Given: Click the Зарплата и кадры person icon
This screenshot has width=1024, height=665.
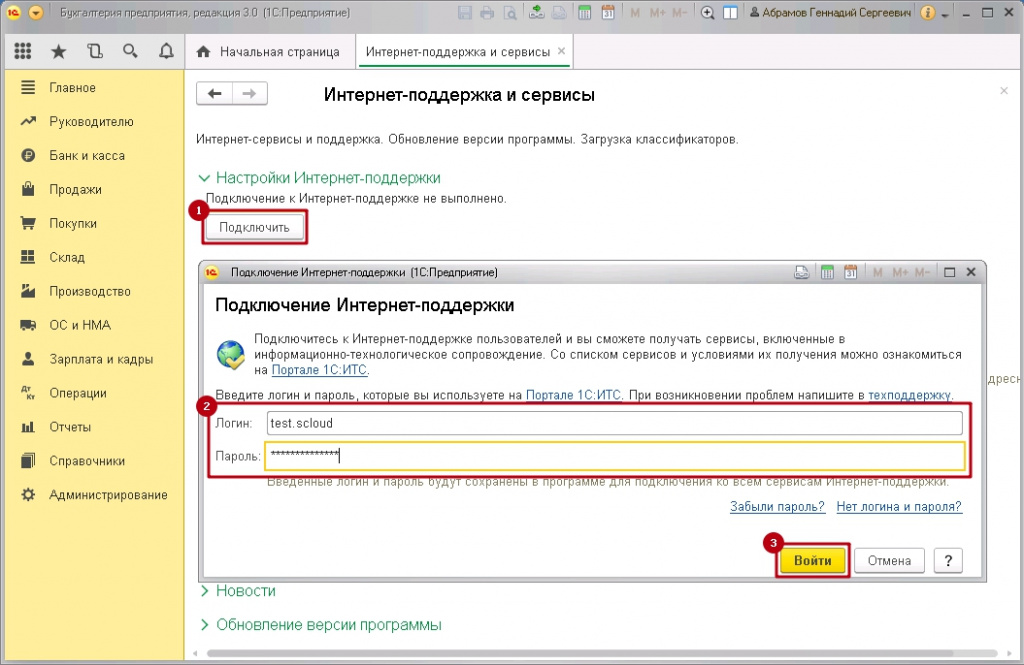Looking at the screenshot, I should click(x=28, y=359).
